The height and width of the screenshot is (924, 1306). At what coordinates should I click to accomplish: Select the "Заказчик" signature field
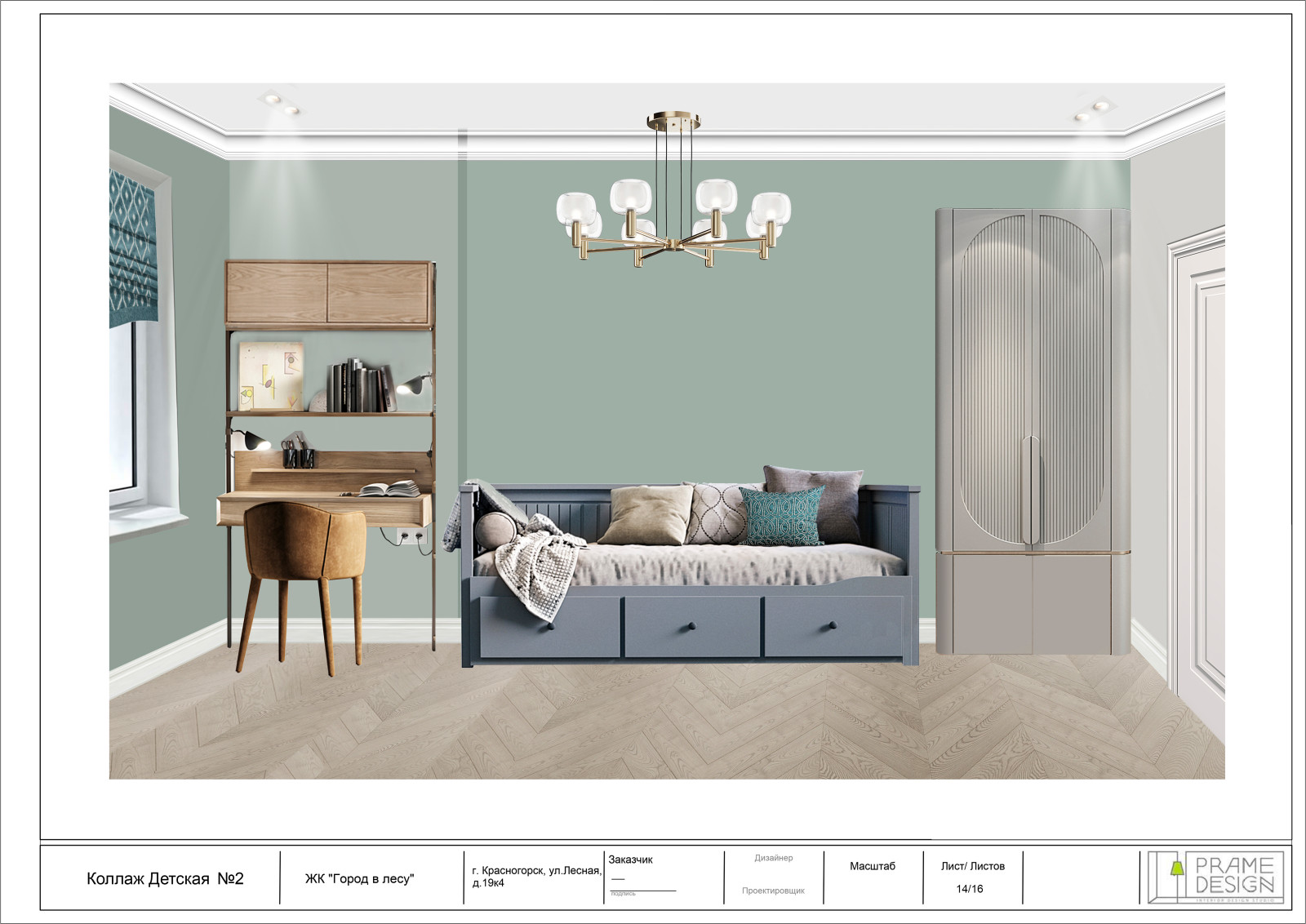click(x=630, y=860)
